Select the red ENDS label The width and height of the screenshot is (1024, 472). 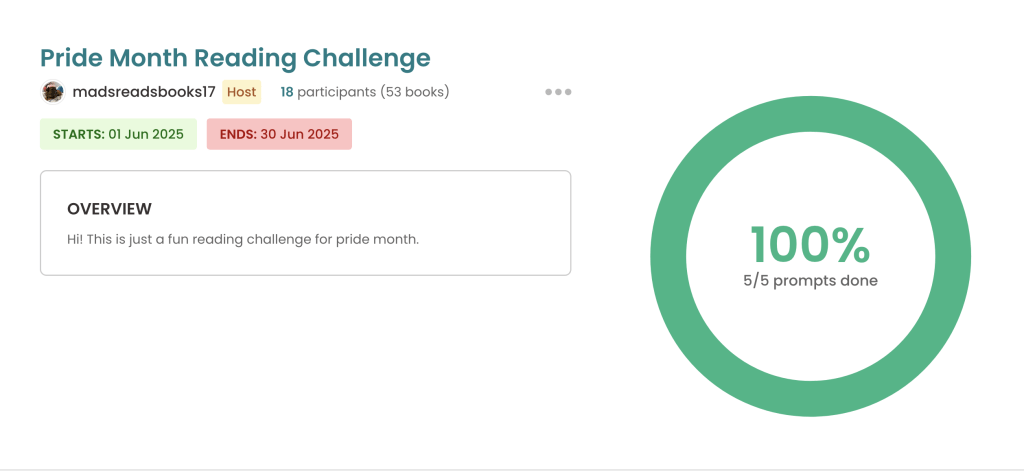(238, 134)
